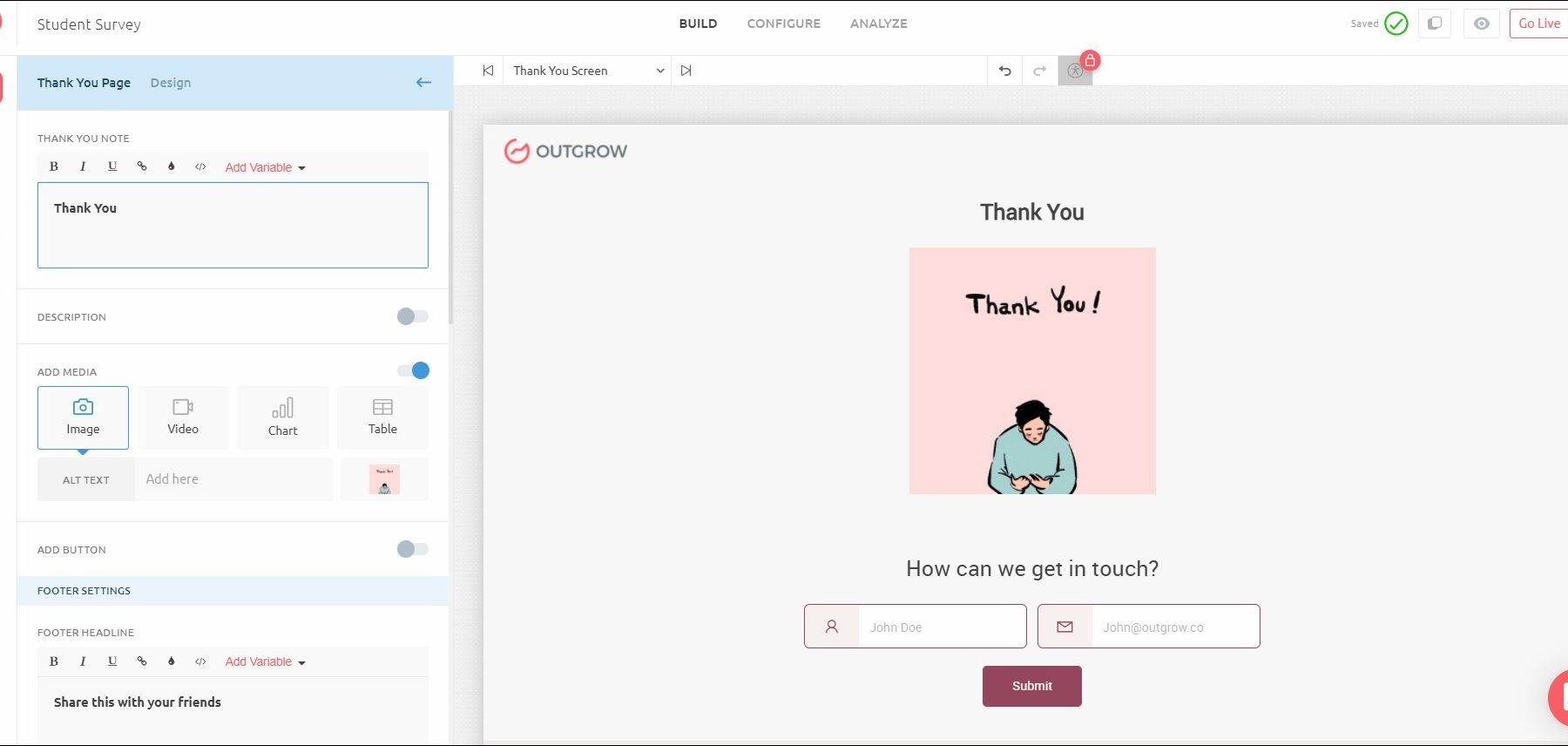Enable the Add Button toggle
The image size is (1568, 746).
click(x=412, y=549)
